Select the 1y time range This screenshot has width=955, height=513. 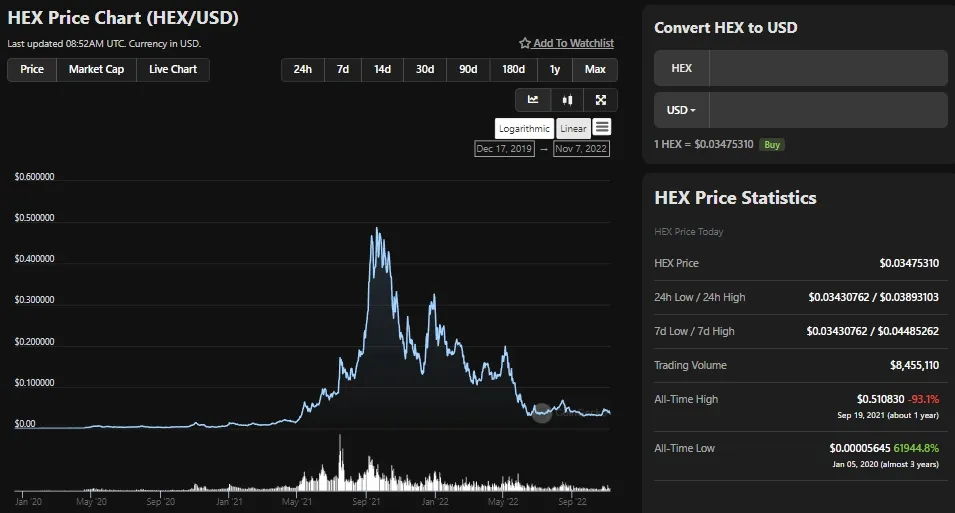(555, 69)
